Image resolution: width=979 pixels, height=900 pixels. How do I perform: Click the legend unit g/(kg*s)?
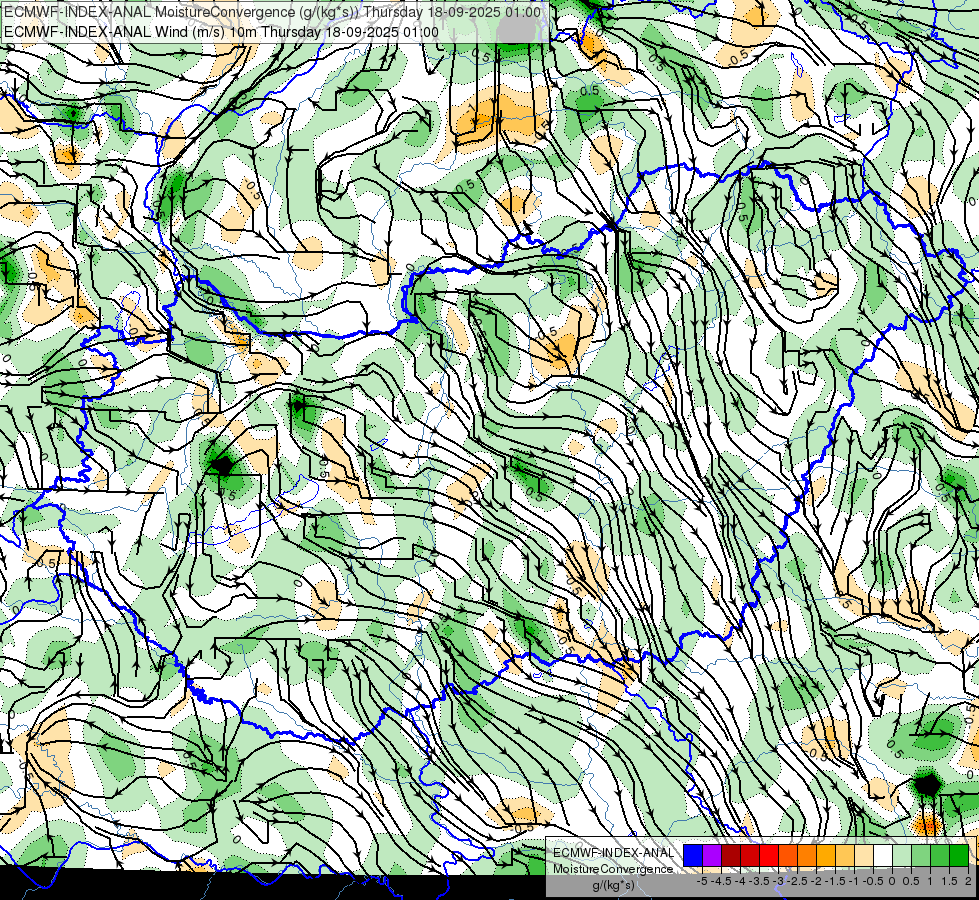click(614, 885)
